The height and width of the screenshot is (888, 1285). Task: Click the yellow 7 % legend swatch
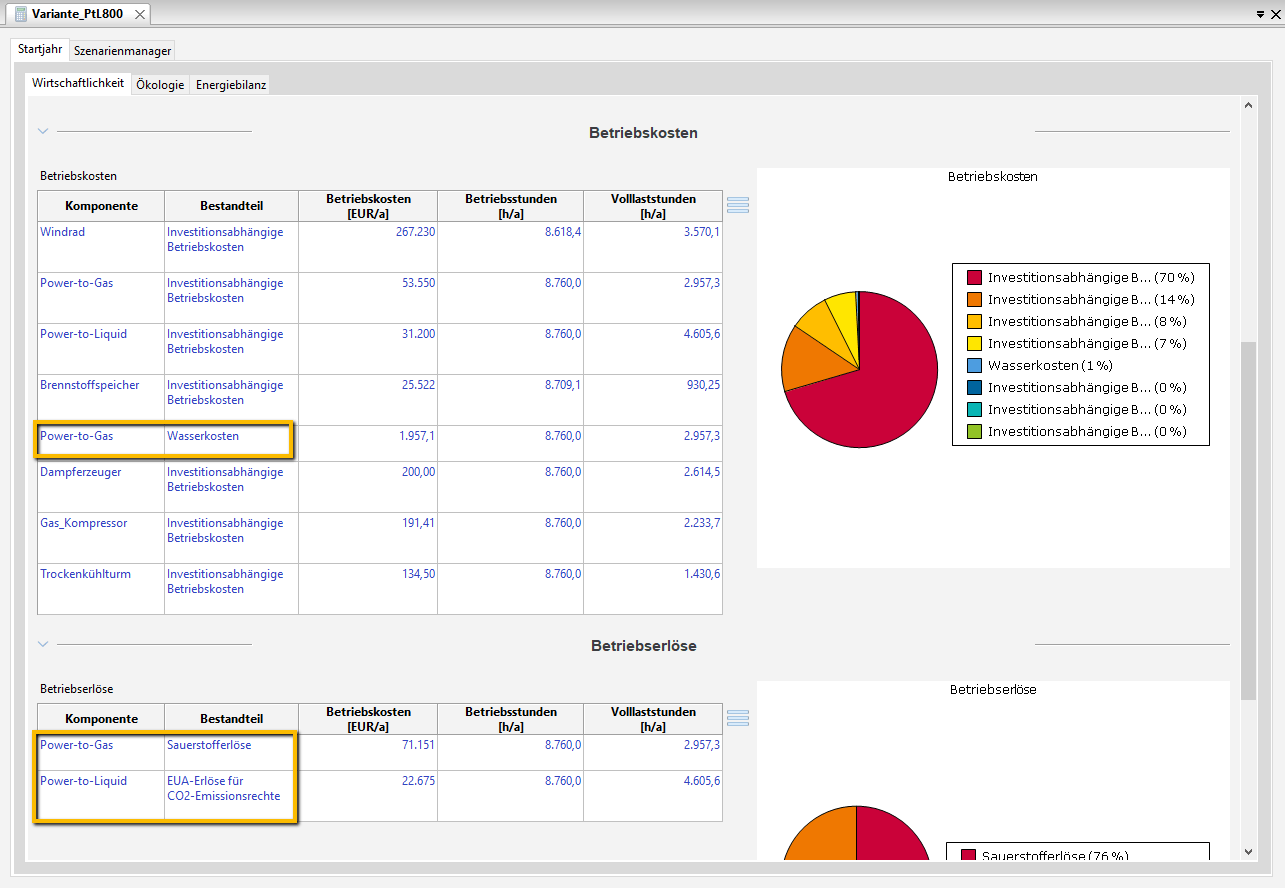[974, 343]
